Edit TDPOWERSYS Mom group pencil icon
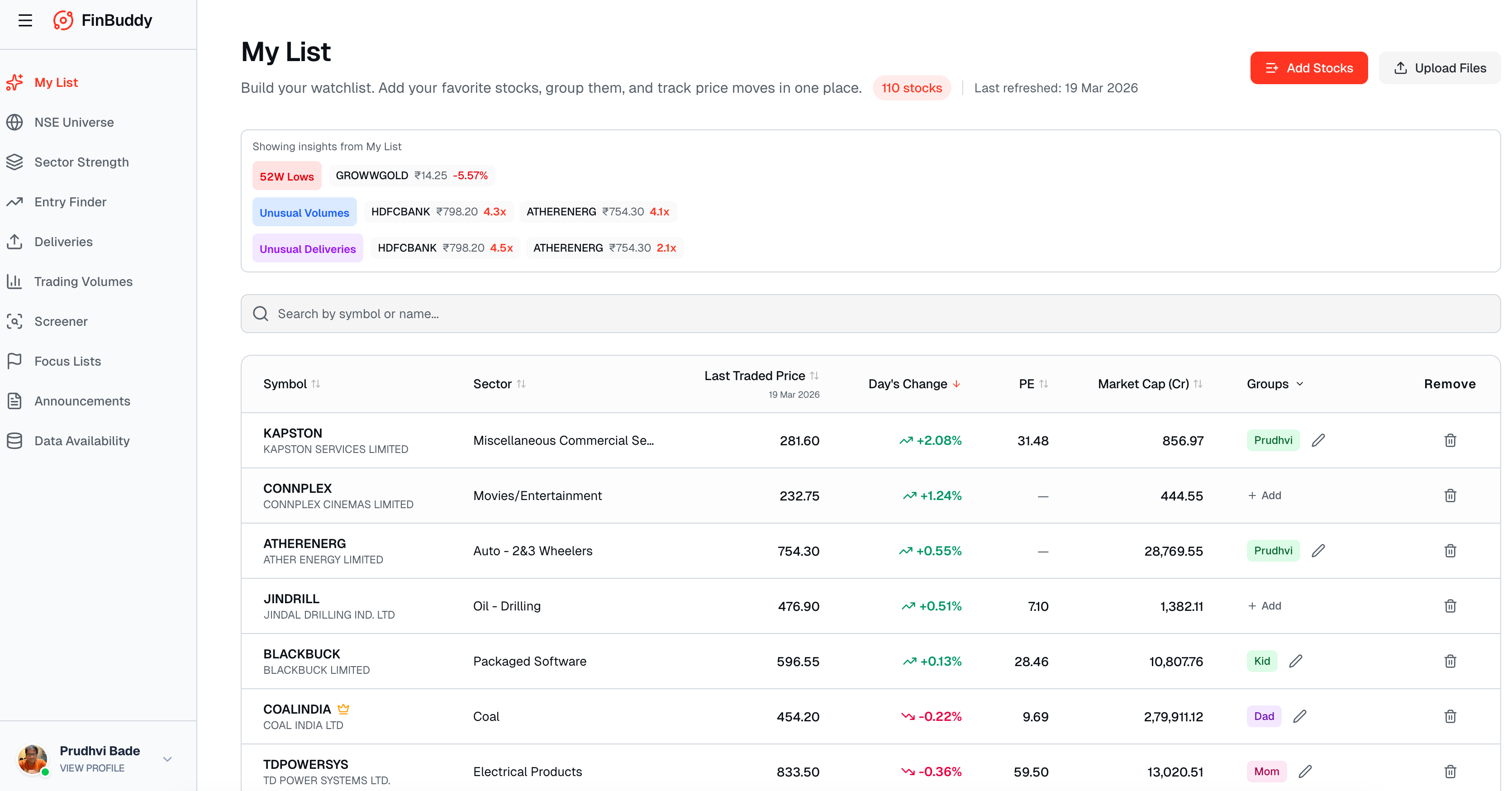The height and width of the screenshot is (791, 1512). pyautogui.click(x=1305, y=772)
